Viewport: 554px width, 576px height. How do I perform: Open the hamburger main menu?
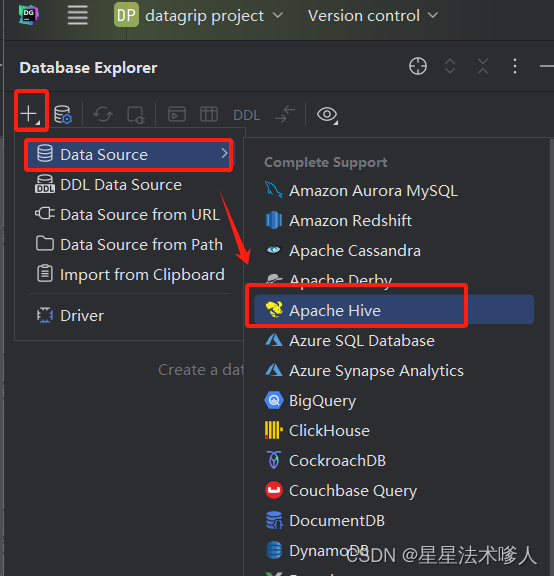78,15
